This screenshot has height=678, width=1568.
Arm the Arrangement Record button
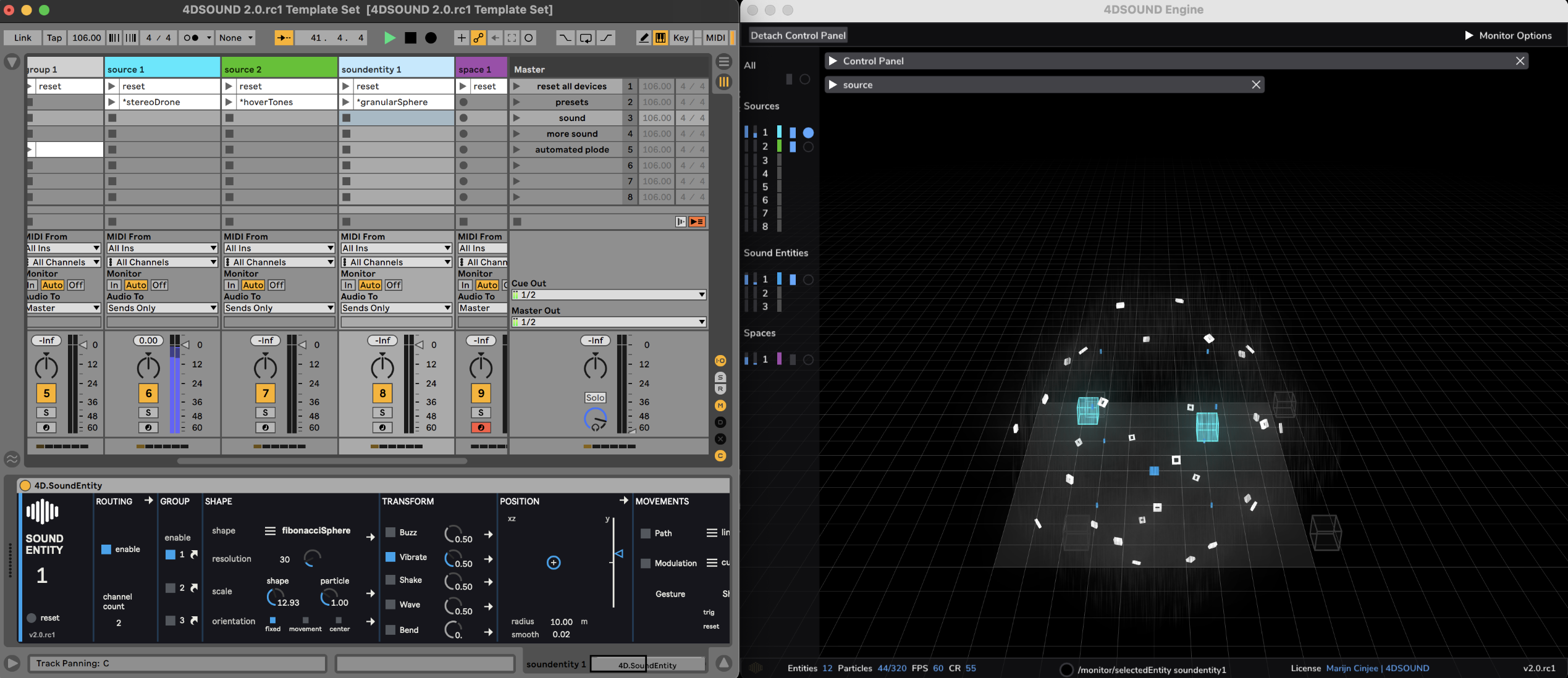pyautogui.click(x=431, y=38)
